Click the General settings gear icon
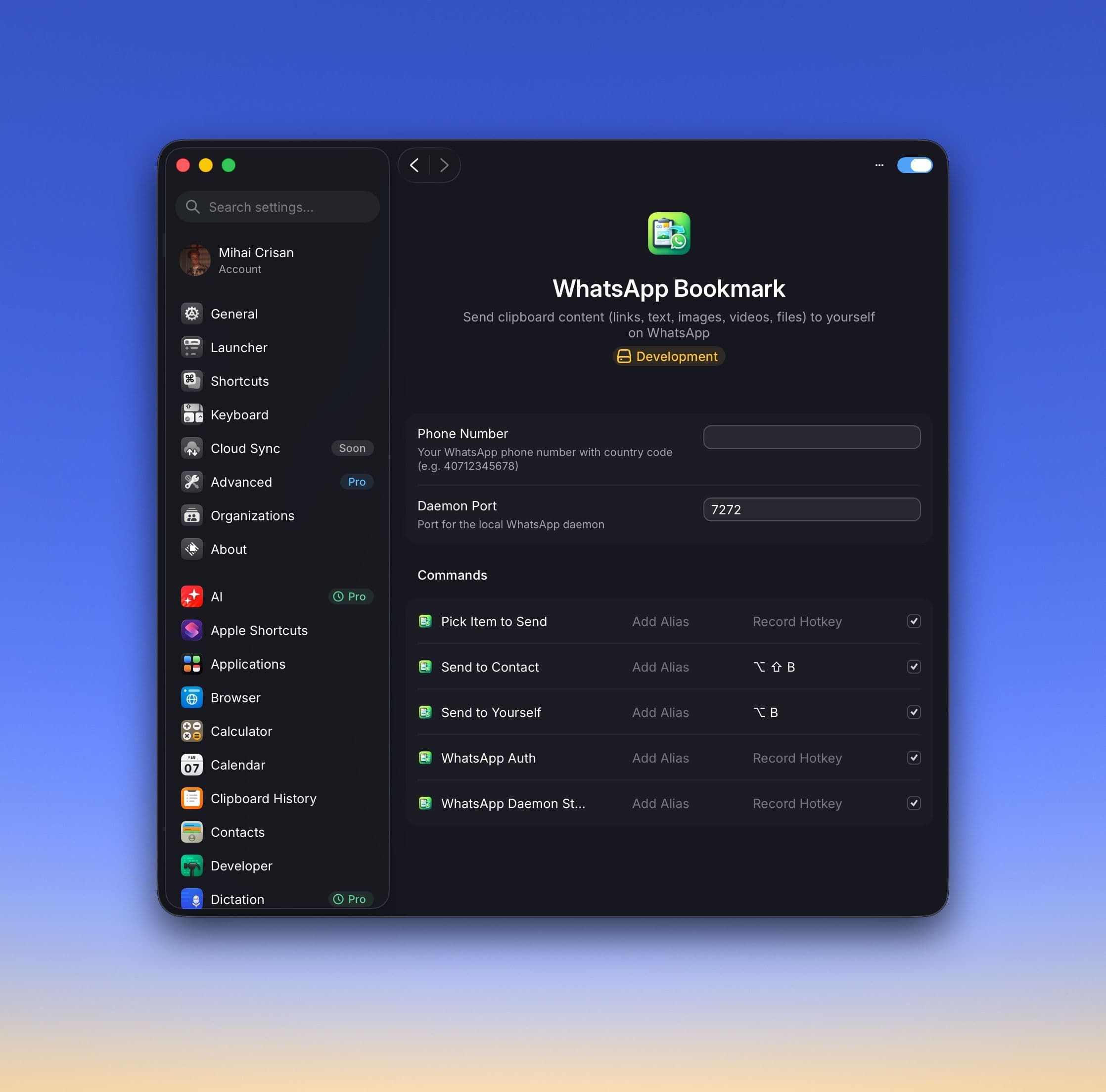 click(192, 314)
